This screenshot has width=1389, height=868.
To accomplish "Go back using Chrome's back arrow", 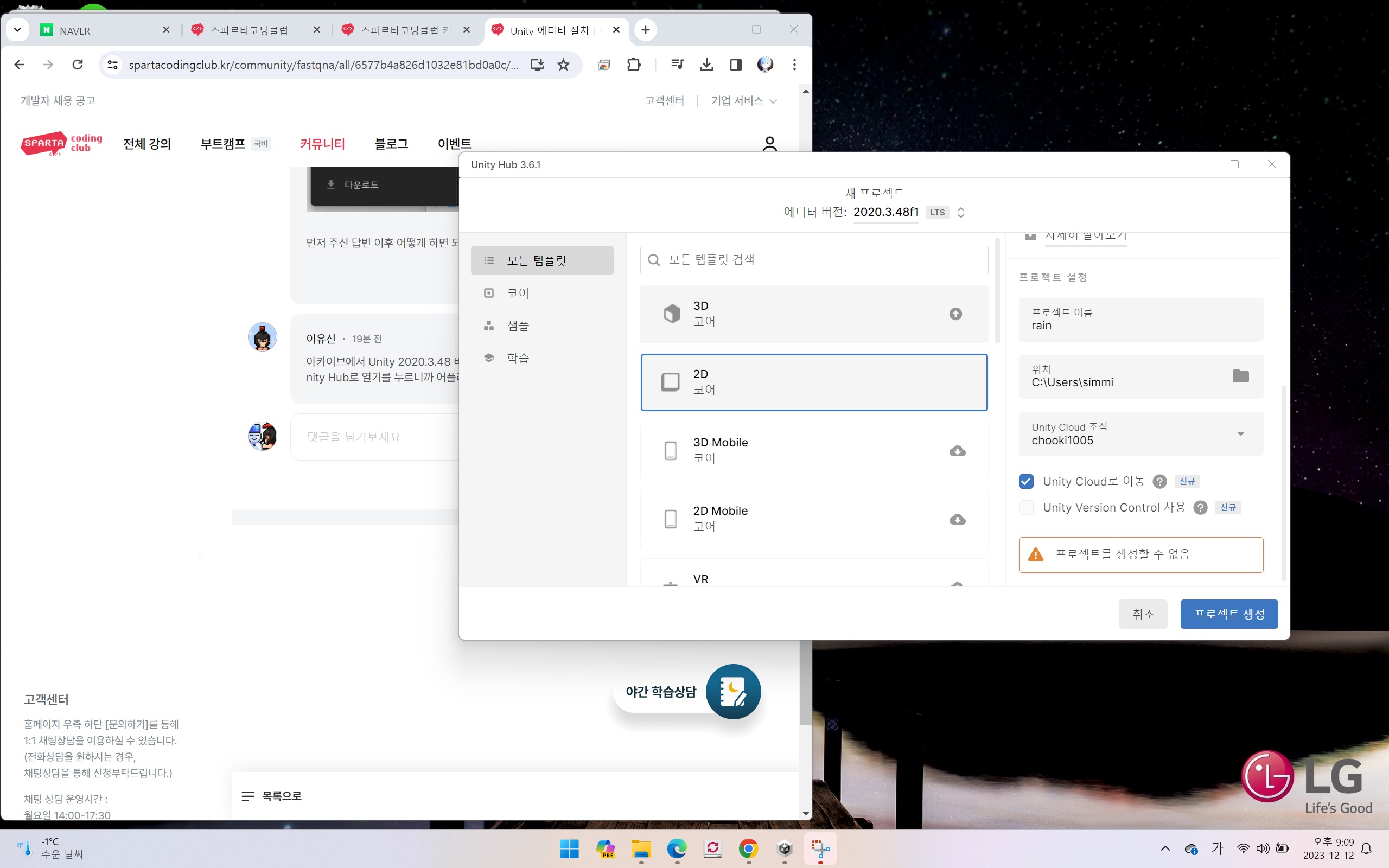I will pos(19,65).
